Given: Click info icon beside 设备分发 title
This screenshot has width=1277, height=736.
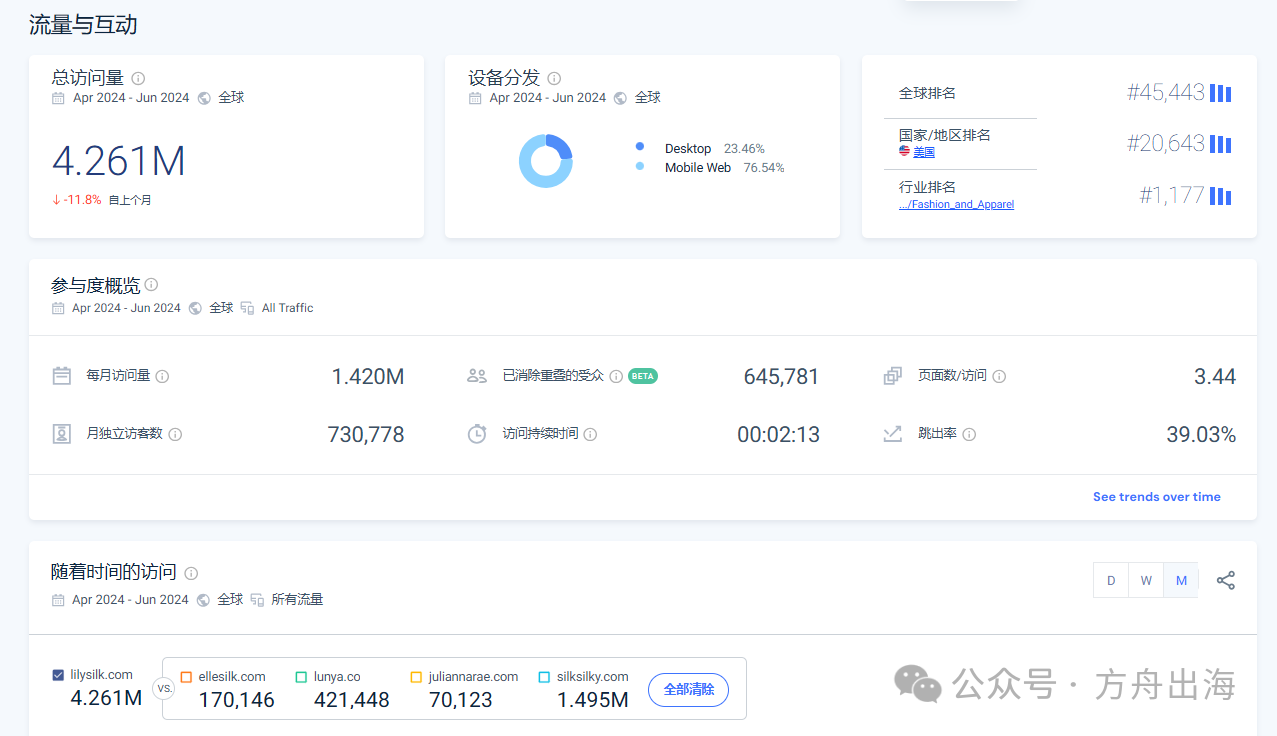Looking at the screenshot, I should click(x=554, y=78).
